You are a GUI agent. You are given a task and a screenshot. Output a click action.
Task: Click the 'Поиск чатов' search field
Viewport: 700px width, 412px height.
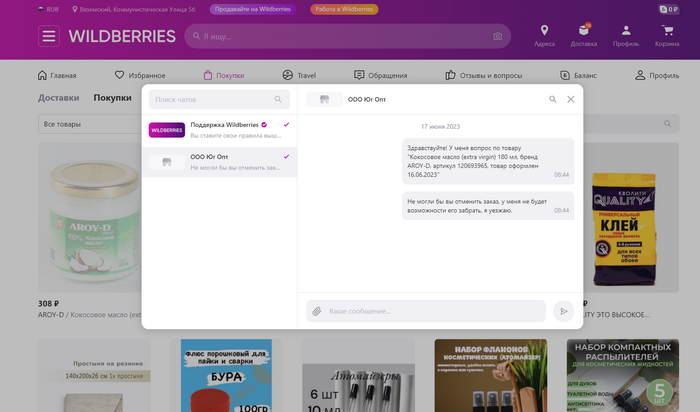point(219,100)
